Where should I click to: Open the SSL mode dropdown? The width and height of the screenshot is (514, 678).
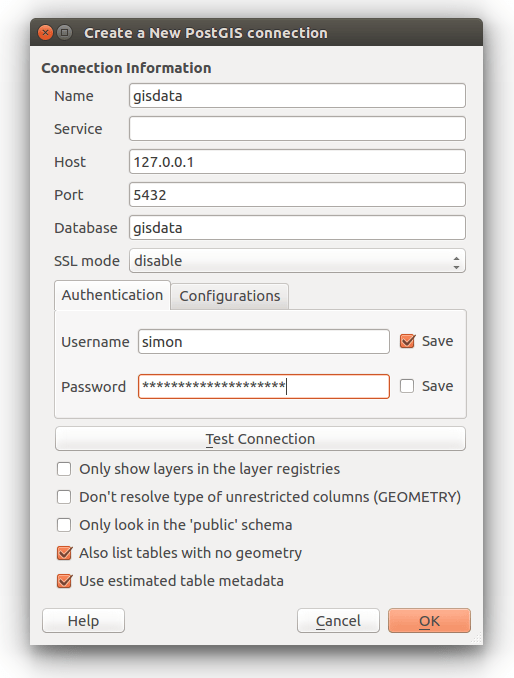coord(297,261)
